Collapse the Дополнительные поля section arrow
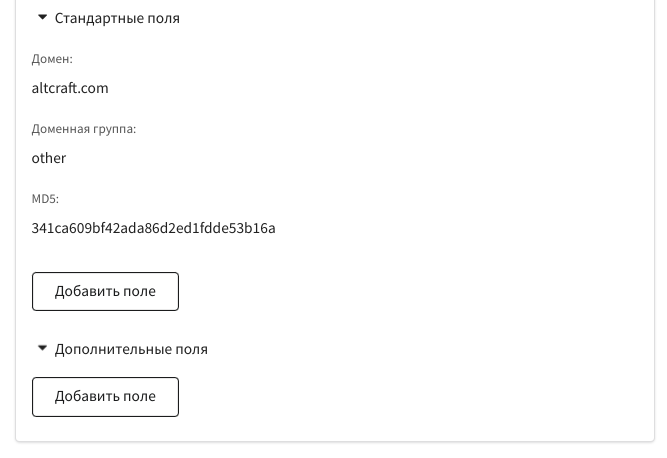 pyautogui.click(x=42, y=348)
